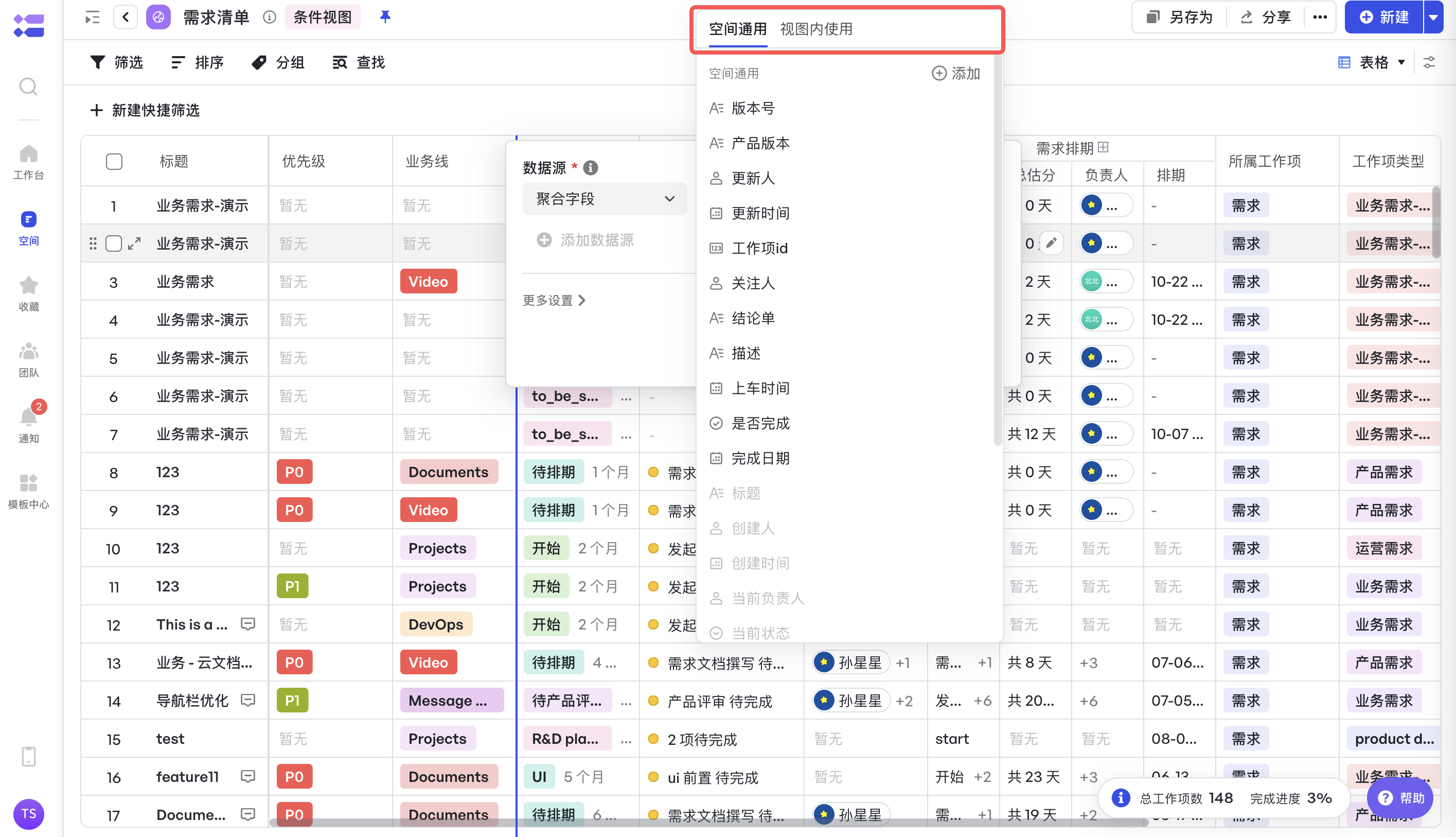The height and width of the screenshot is (837, 1456).
Task: Choose 工作项id field option
Action: pyautogui.click(x=845, y=248)
